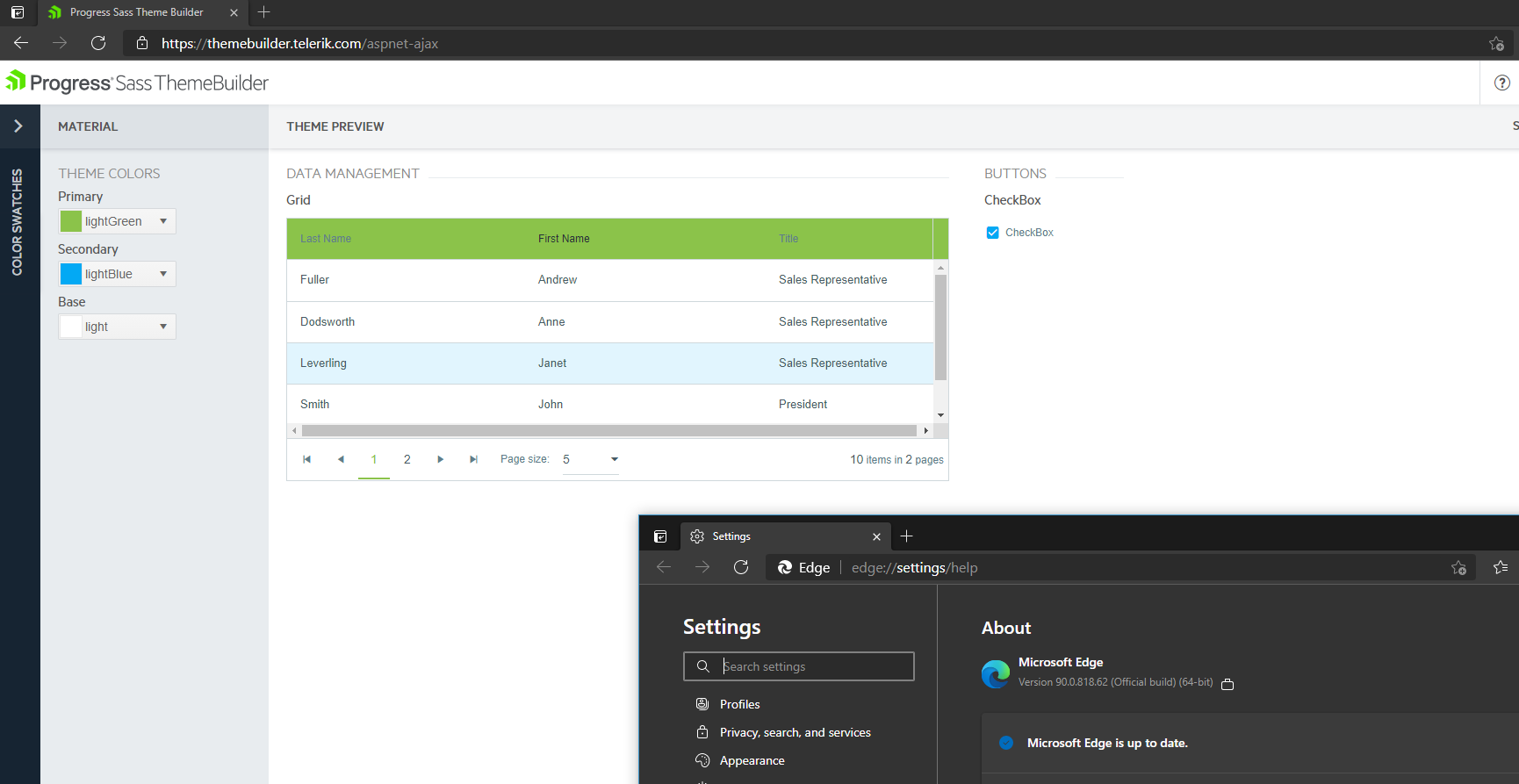Click the Progress Sass ThemeBuilder logo
This screenshot has height=784, width=1519.
pyautogui.click(x=137, y=83)
